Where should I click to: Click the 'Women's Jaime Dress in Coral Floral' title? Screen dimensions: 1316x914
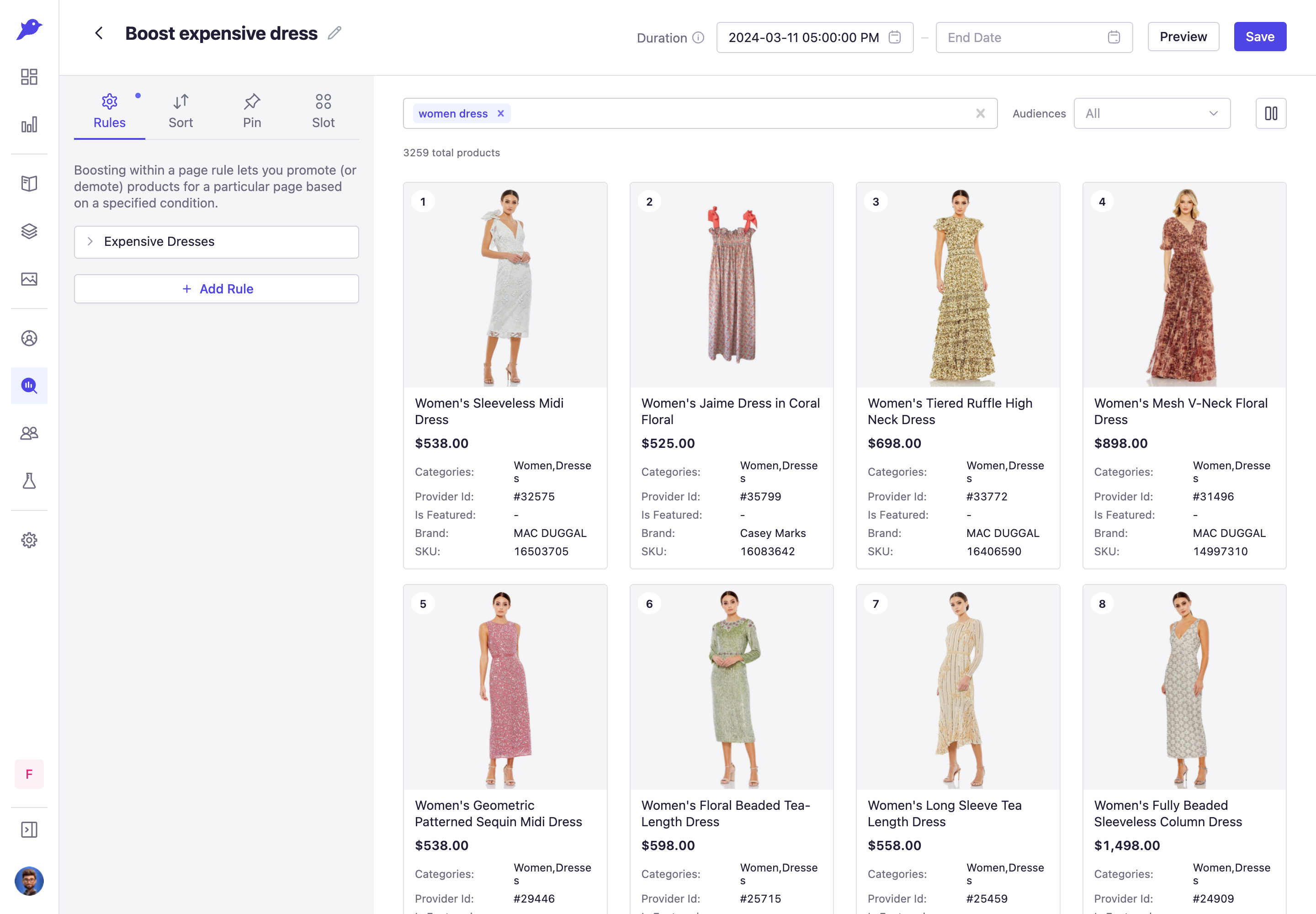click(731, 411)
